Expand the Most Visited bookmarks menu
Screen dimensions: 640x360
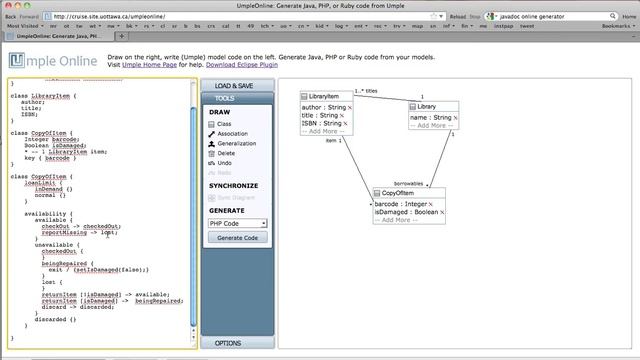pos(25,26)
